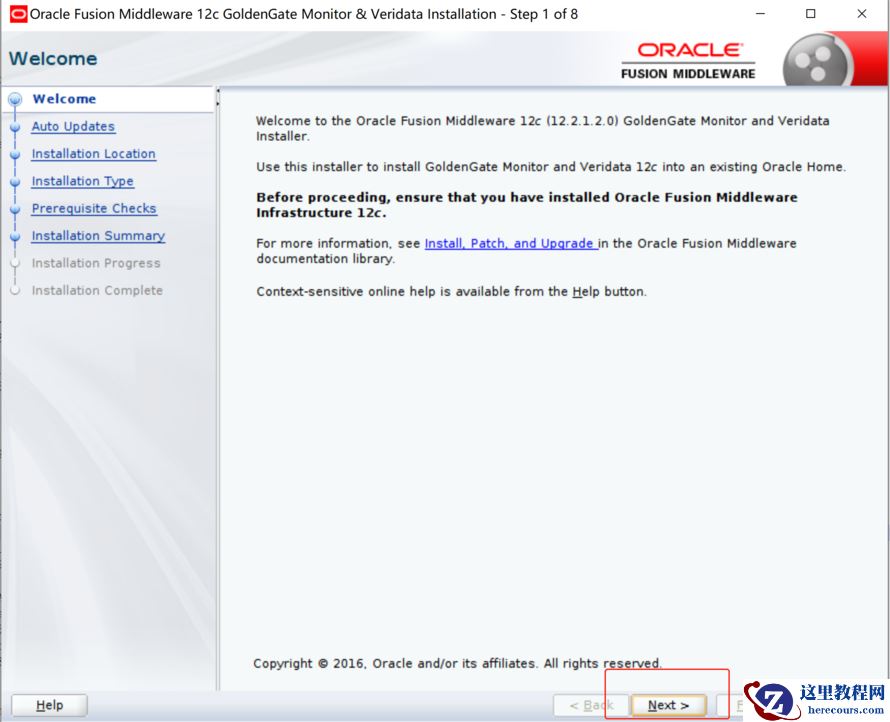890x722 pixels.
Task: Open the Install, Patch, and Upgrade link
Action: pos(511,244)
